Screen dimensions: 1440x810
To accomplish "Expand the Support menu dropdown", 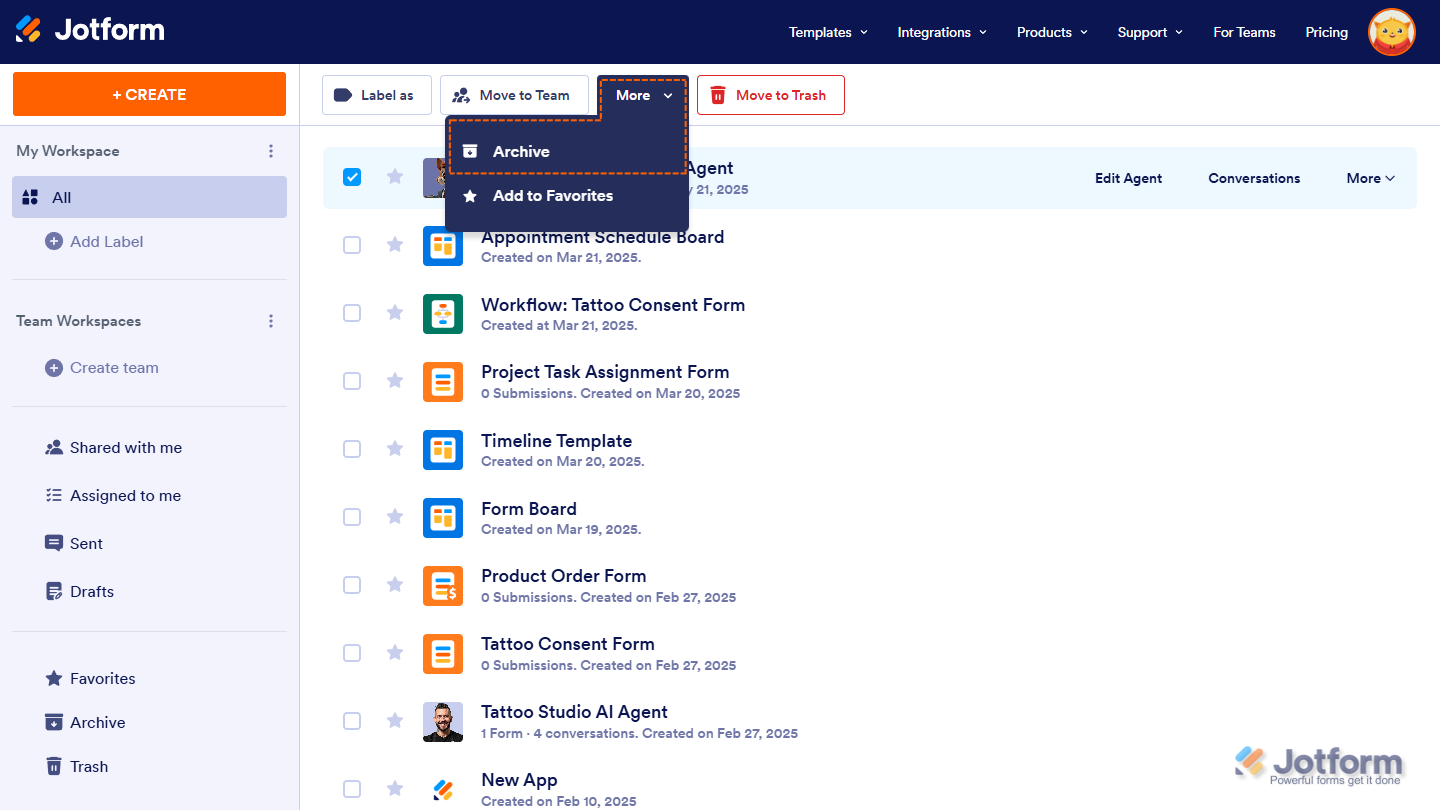I will [1149, 32].
